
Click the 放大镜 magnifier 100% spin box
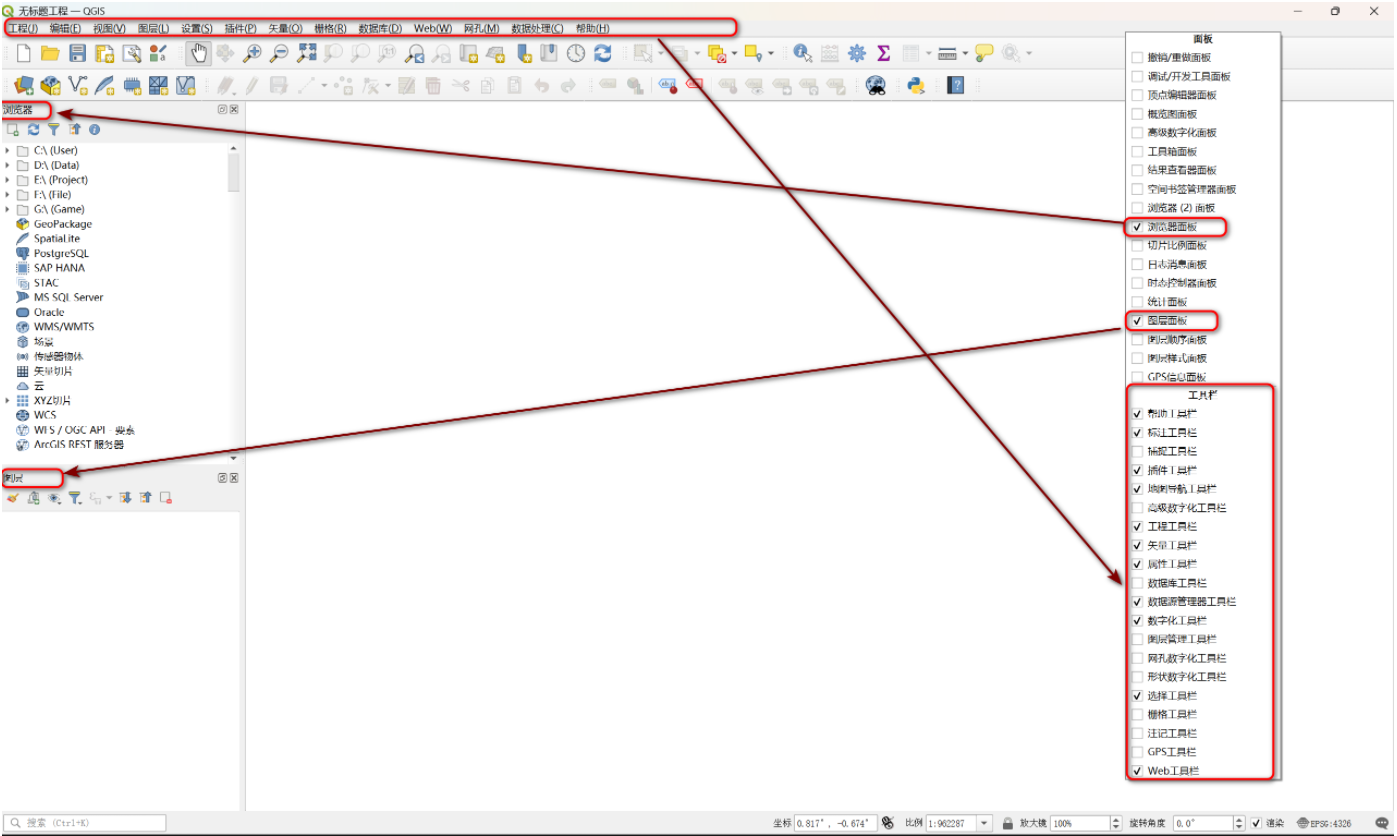point(1087,823)
